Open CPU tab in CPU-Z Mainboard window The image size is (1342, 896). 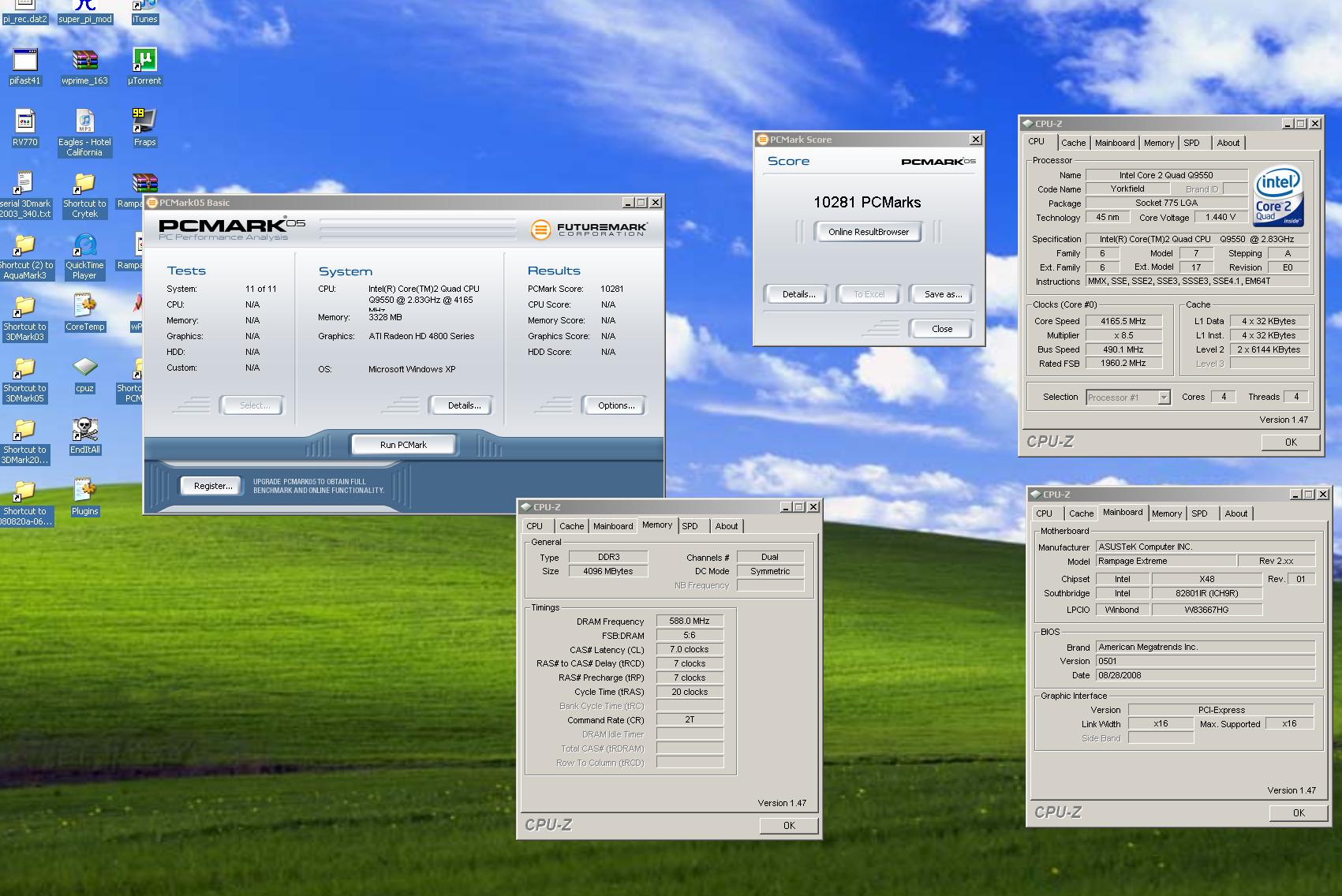pos(1044,513)
